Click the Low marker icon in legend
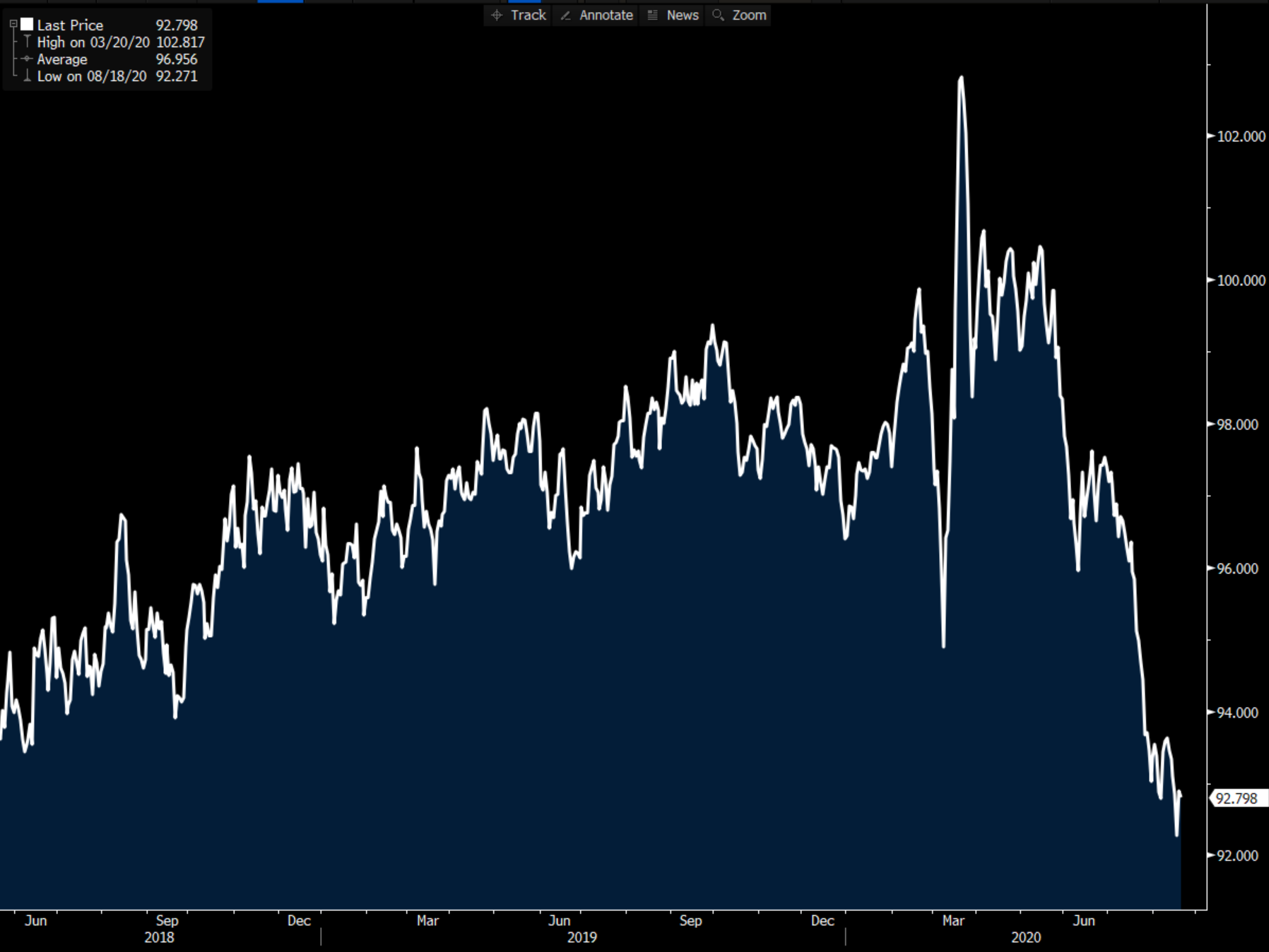Image resolution: width=1269 pixels, height=952 pixels. (x=27, y=76)
